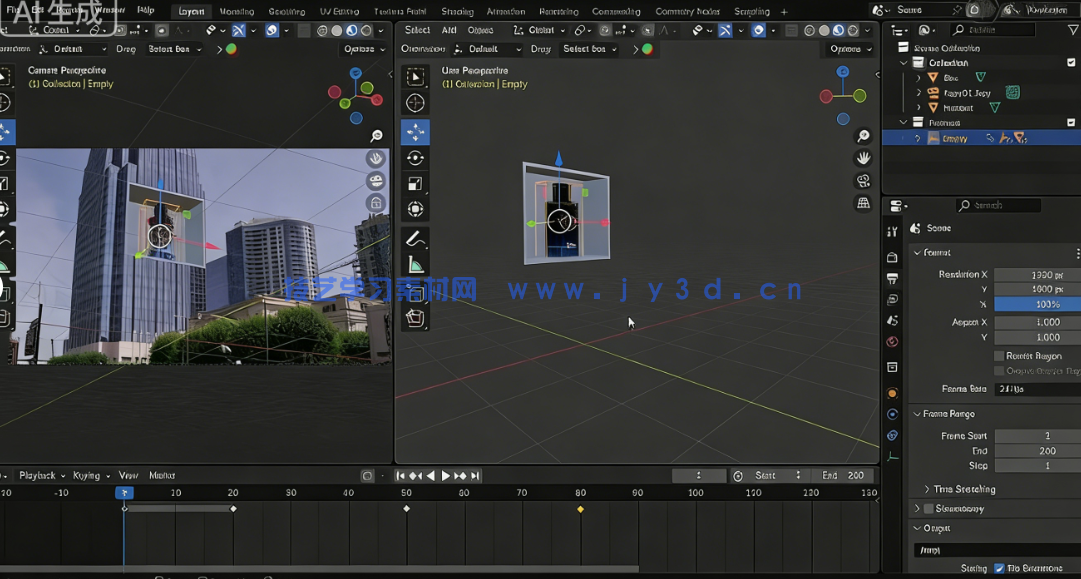Select the Move tool in the viewport toolbar

click(x=415, y=129)
